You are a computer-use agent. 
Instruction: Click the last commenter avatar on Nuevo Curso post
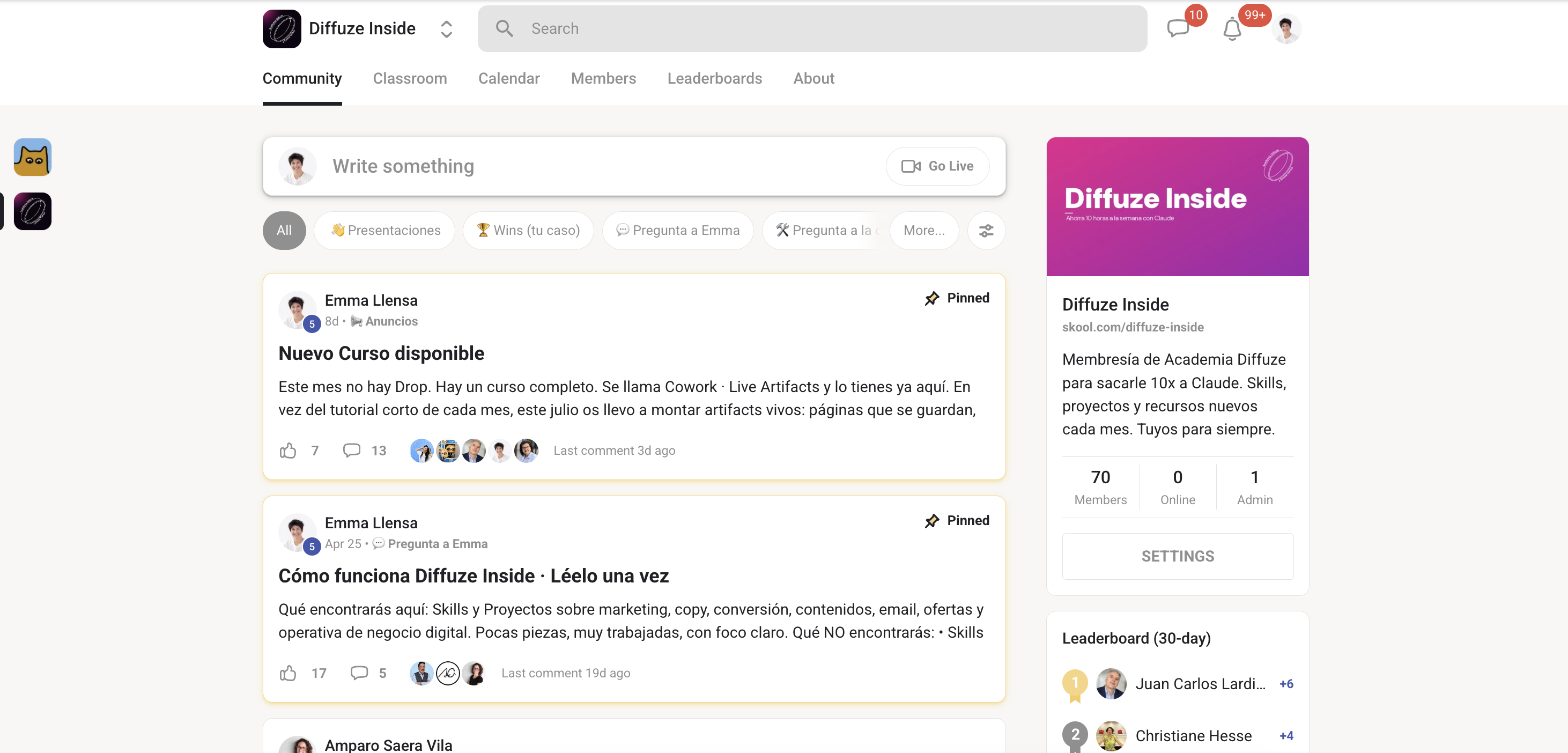[x=526, y=451]
